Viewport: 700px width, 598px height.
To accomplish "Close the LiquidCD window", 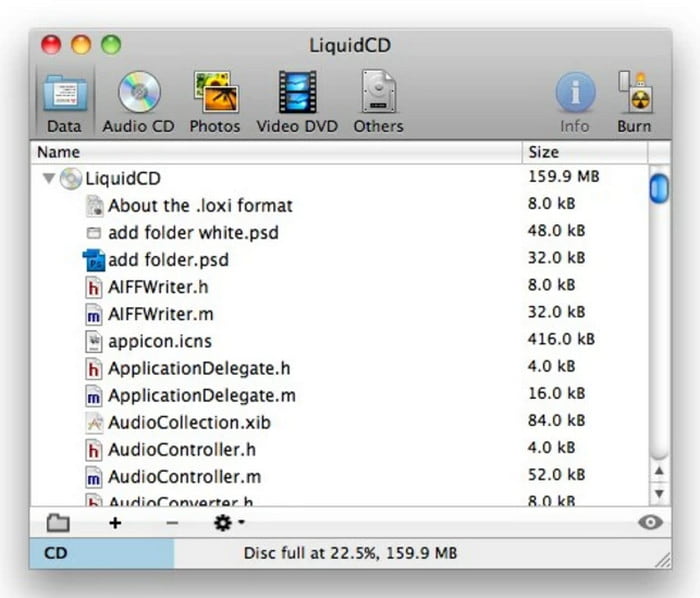I will coord(51,45).
